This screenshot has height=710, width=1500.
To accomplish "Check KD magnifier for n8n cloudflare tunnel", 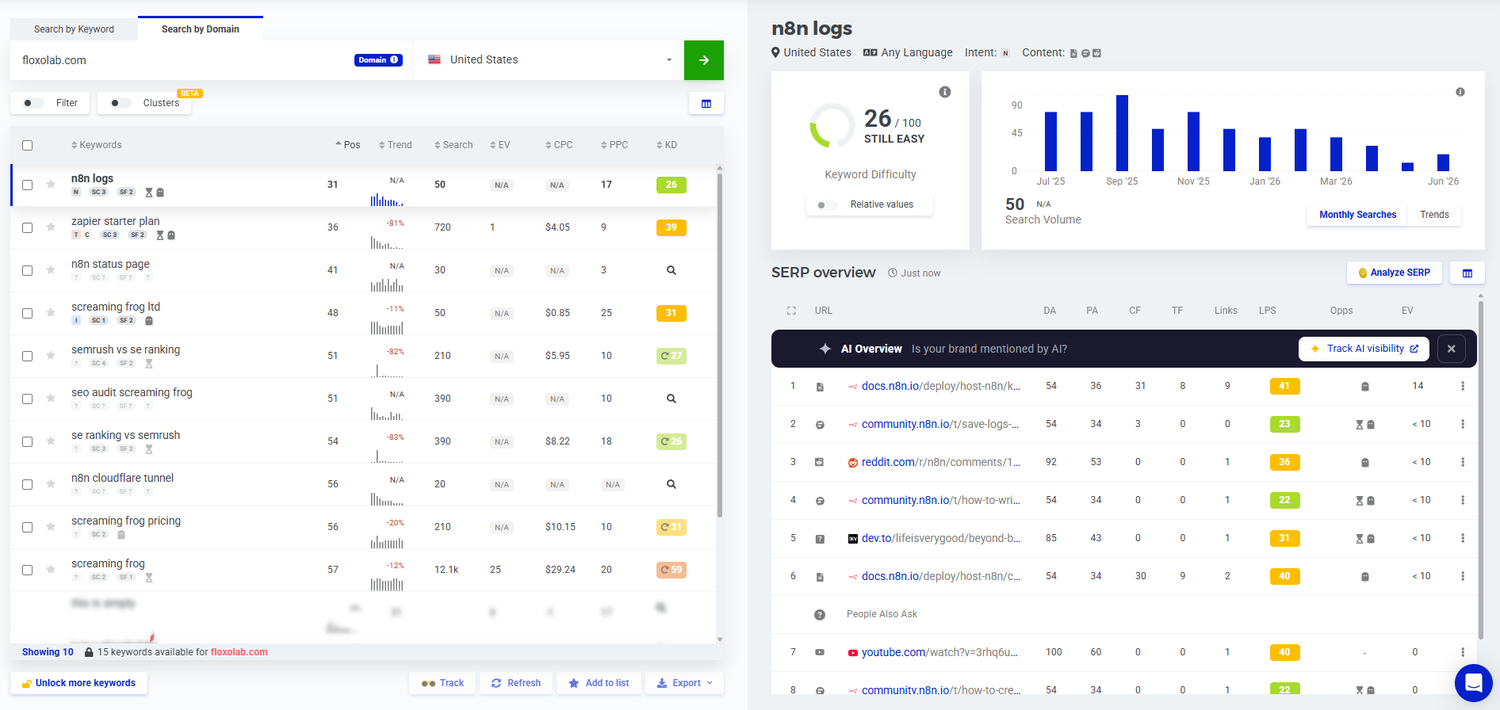I will pyautogui.click(x=671, y=484).
